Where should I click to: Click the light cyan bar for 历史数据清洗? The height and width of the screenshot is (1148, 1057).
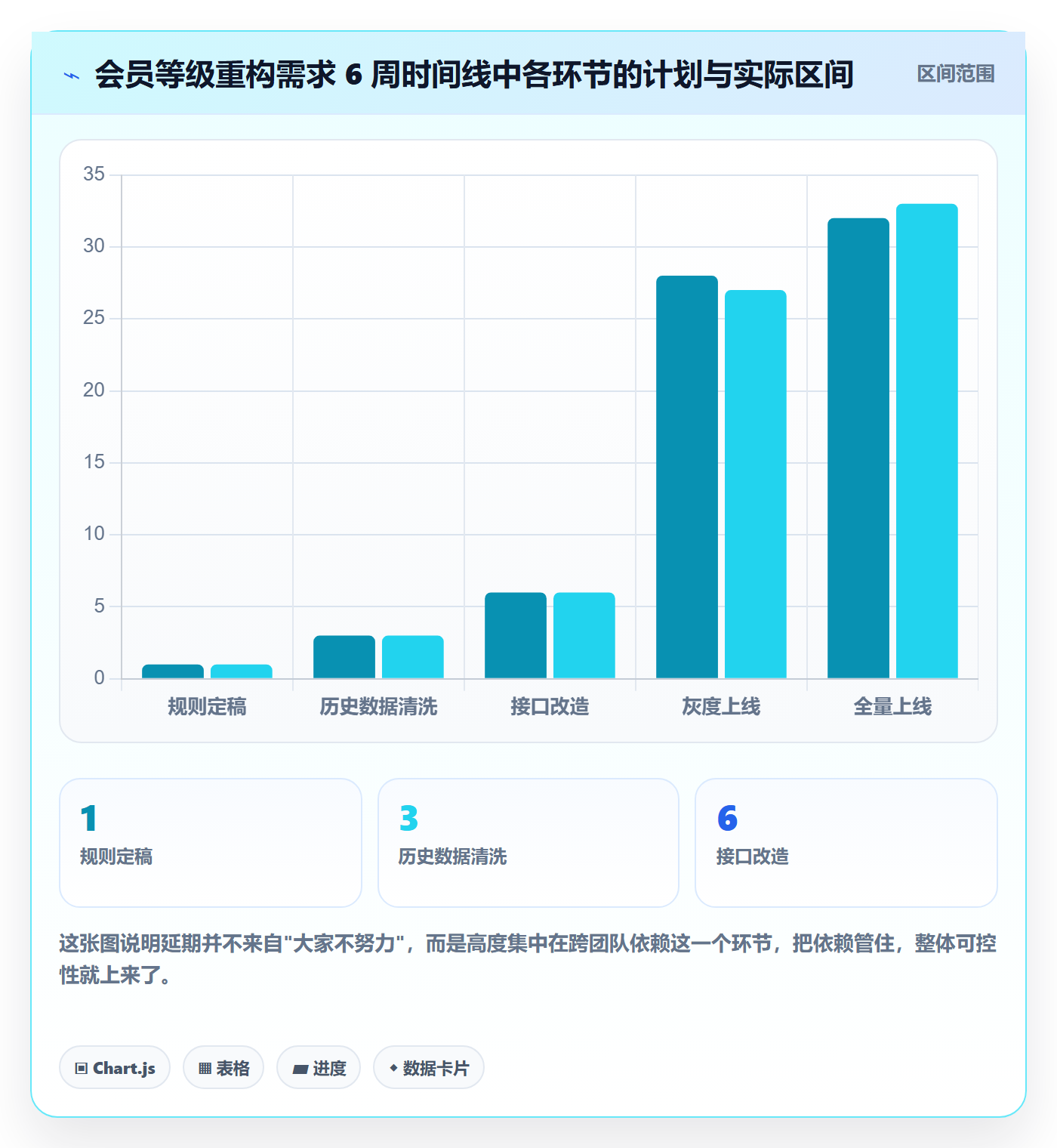click(x=413, y=657)
